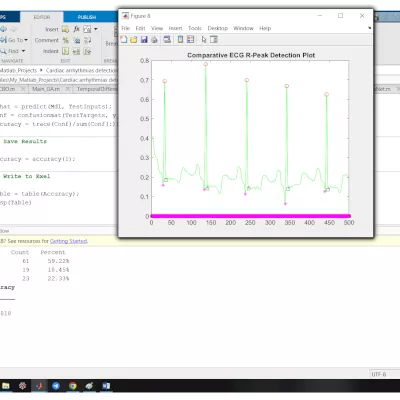Click the Decrease Indent icon

pyautogui.click(x=87, y=51)
